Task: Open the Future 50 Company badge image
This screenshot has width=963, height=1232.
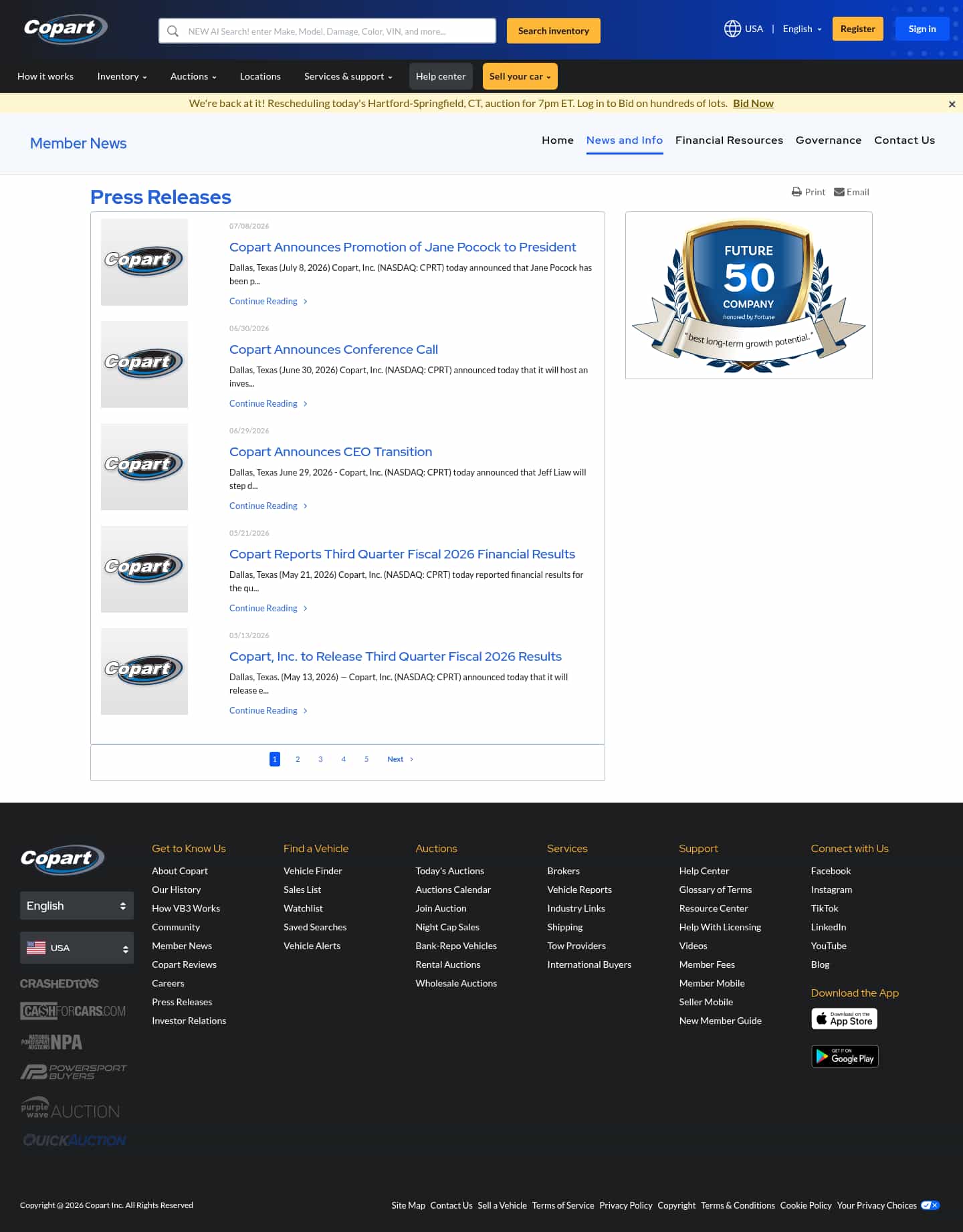Action: pyautogui.click(x=749, y=295)
